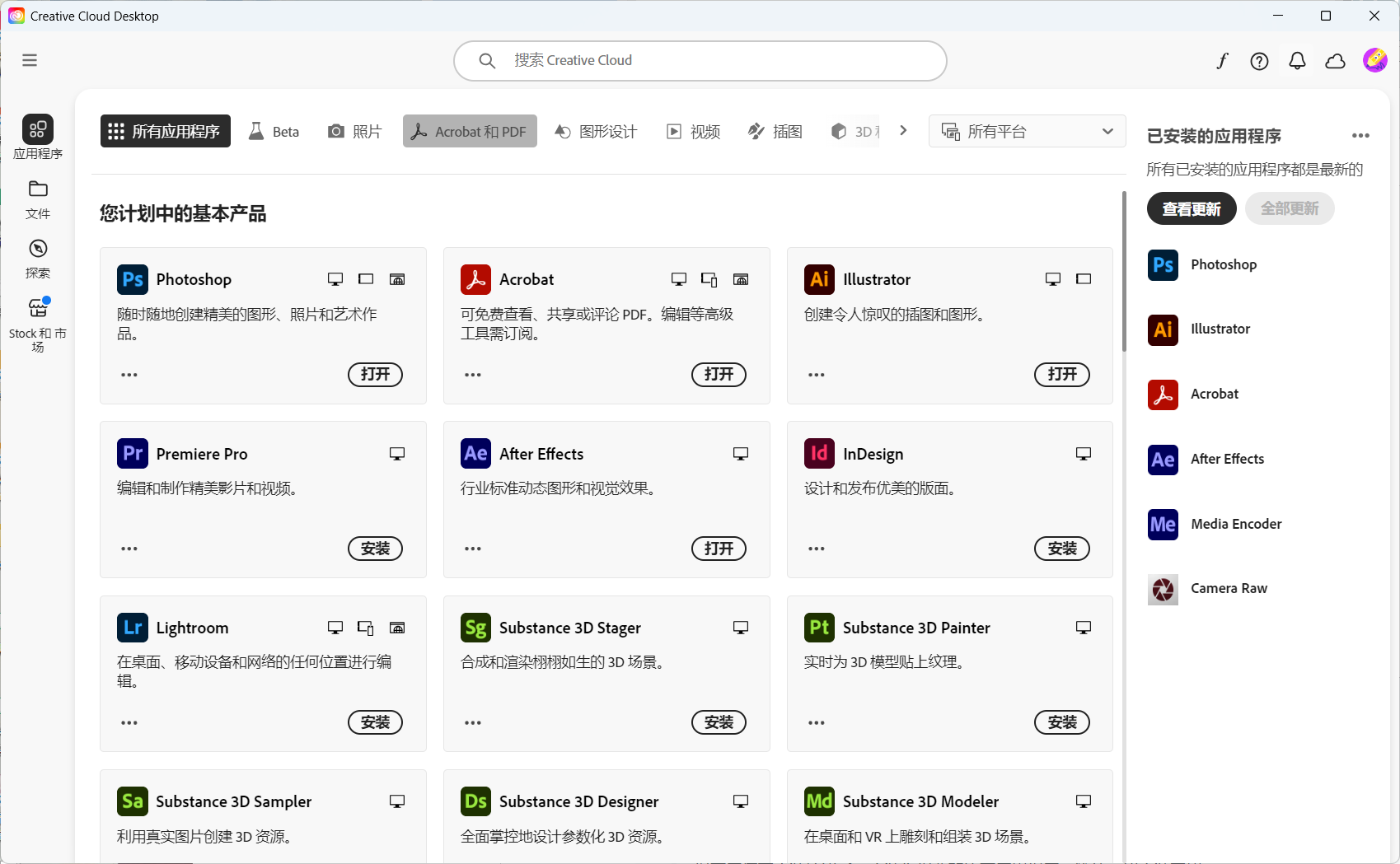Open the user account avatar

[x=1374, y=60]
